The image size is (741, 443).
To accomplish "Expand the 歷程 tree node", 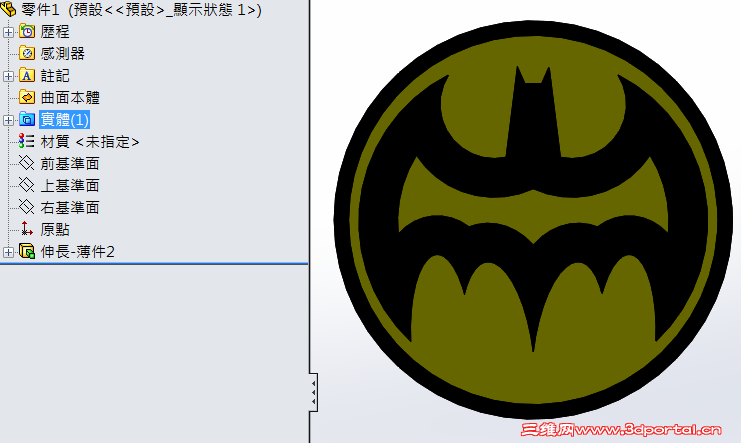I will click(8, 32).
